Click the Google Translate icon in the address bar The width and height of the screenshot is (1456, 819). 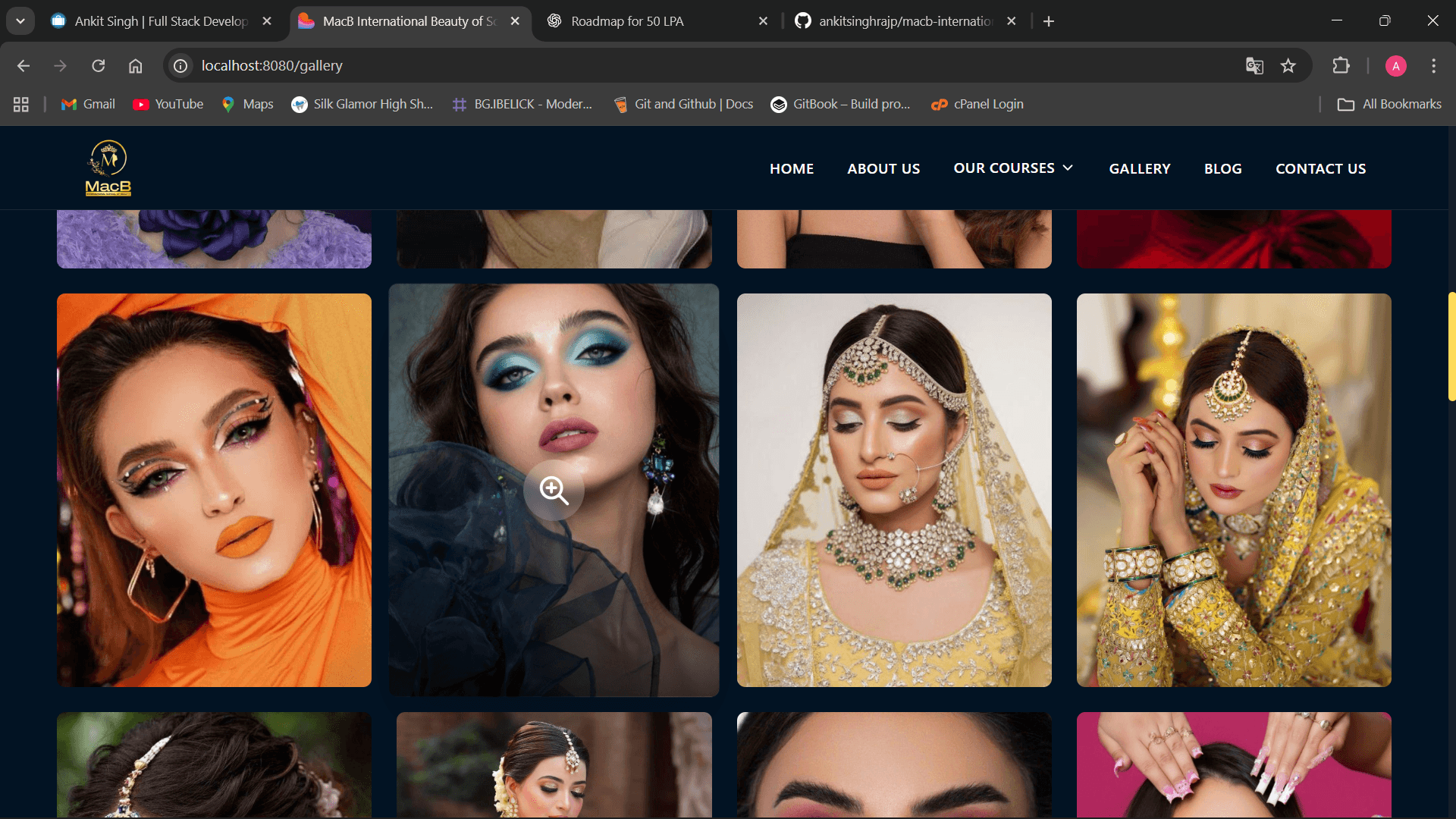[x=1254, y=66]
